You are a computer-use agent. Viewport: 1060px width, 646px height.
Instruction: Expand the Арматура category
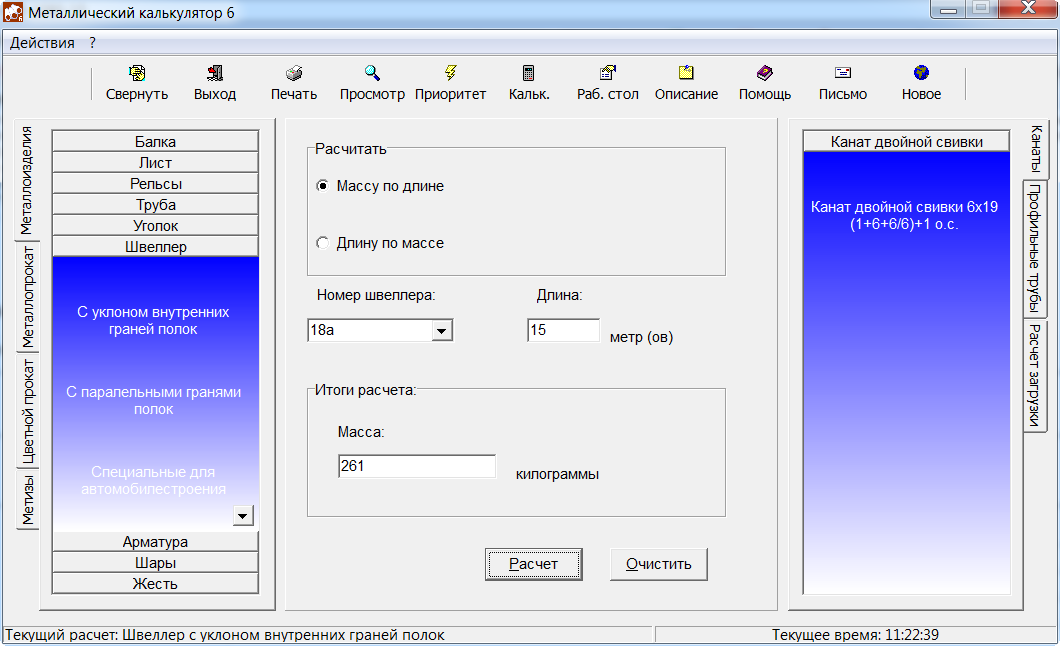(x=155, y=542)
